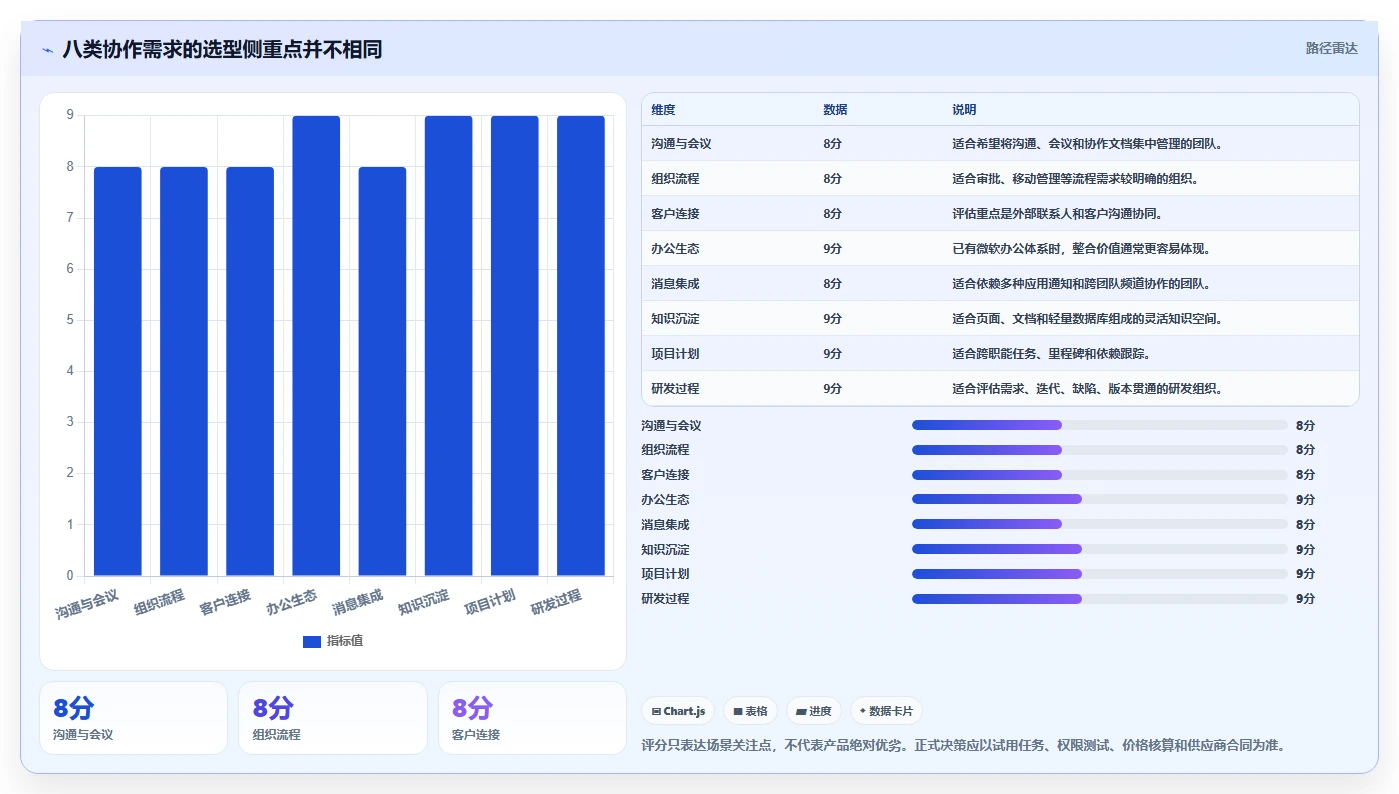
Task: Click the lightning icon beside the page title
Action: pyautogui.click(x=47, y=50)
